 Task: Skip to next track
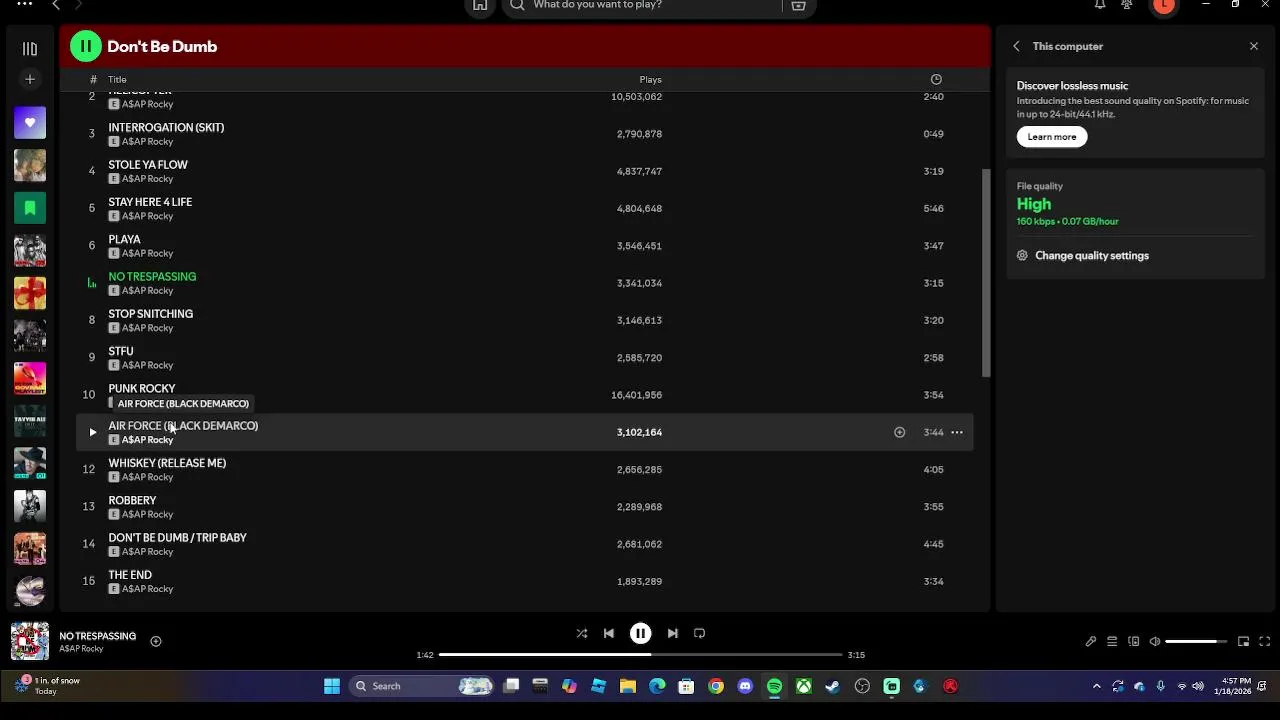tap(672, 633)
